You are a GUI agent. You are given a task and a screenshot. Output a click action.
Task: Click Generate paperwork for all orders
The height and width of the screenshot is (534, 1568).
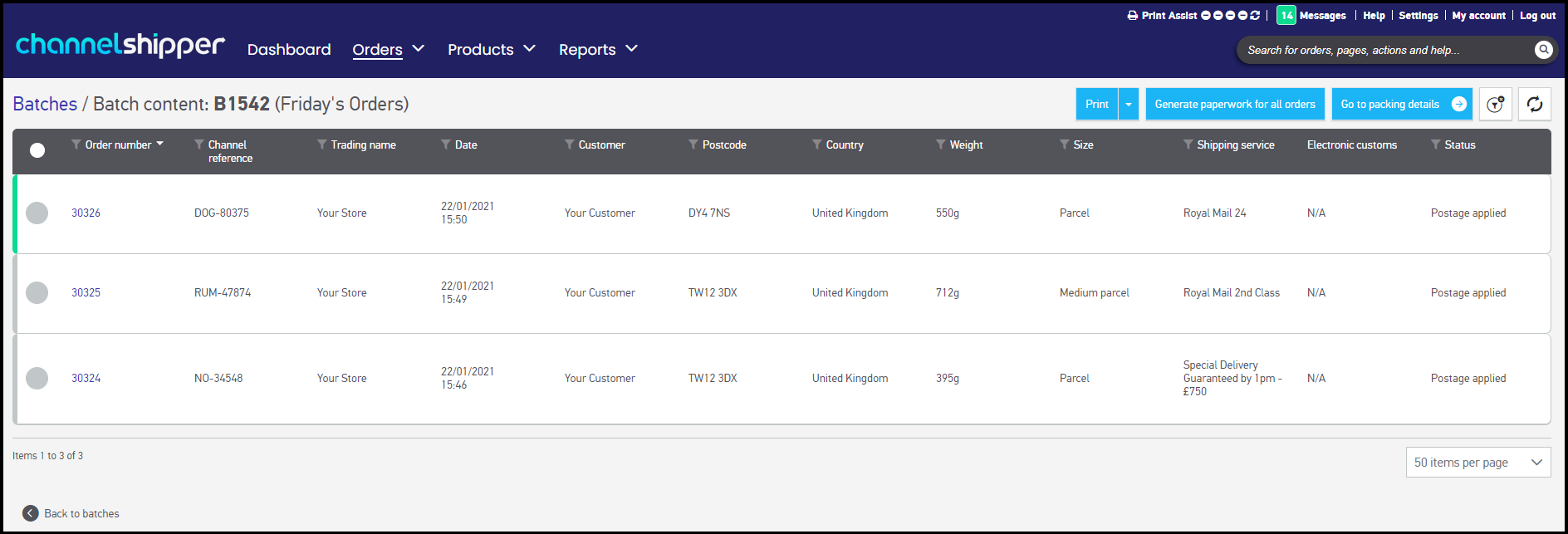[1234, 104]
